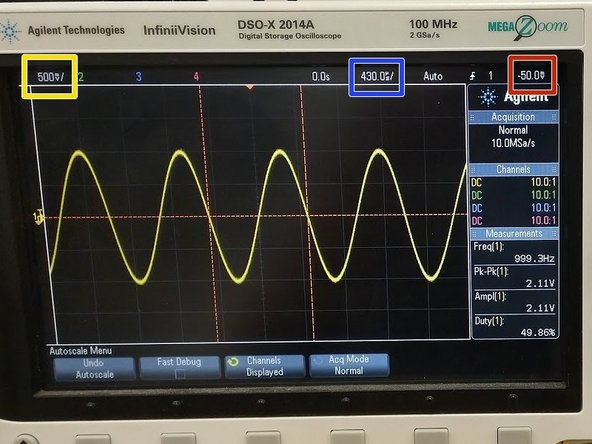Click the Pk-Pk(1) measurement label
Viewport: 592px width, 444px height.
coord(491,272)
